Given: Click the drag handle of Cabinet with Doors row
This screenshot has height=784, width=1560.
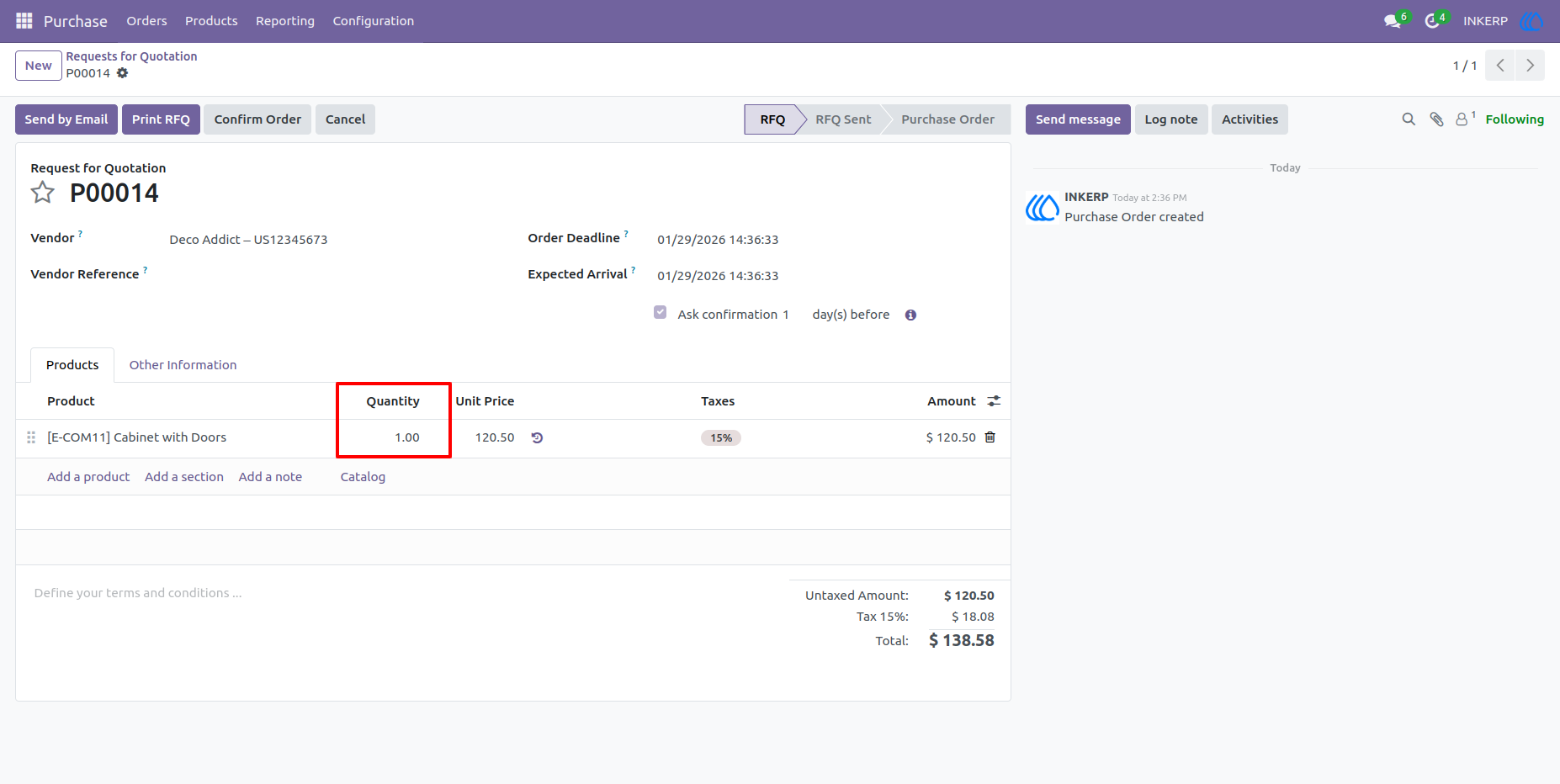Looking at the screenshot, I should pyautogui.click(x=31, y=437).
